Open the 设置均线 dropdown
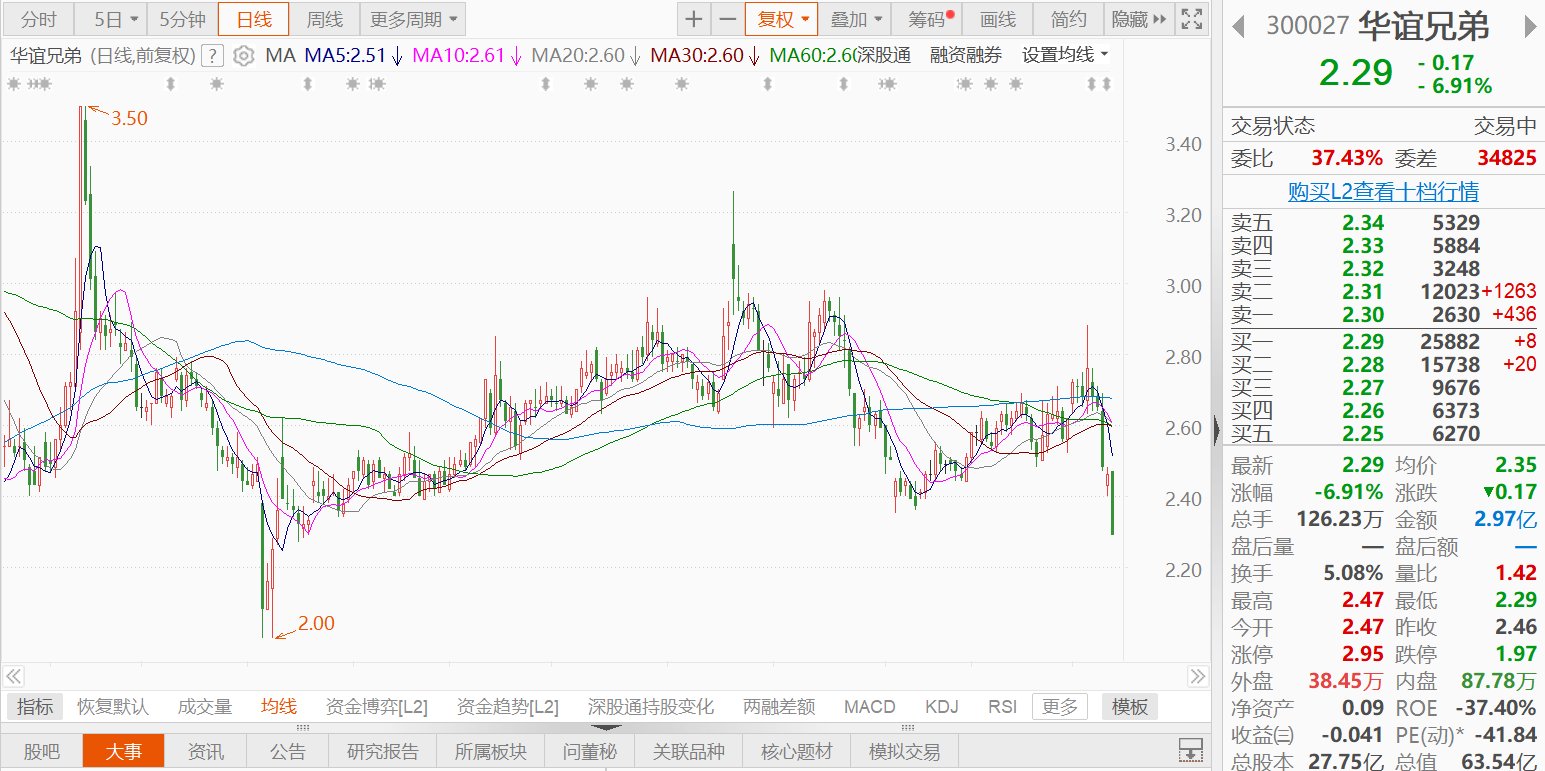The width and height of the screenshot is (1545, 771). click(x=1065, y=55)
